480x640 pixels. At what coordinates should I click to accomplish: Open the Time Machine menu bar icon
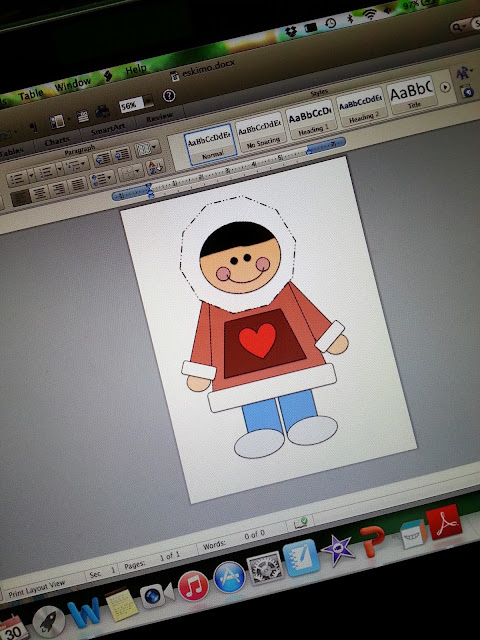[x=331, y=22]
